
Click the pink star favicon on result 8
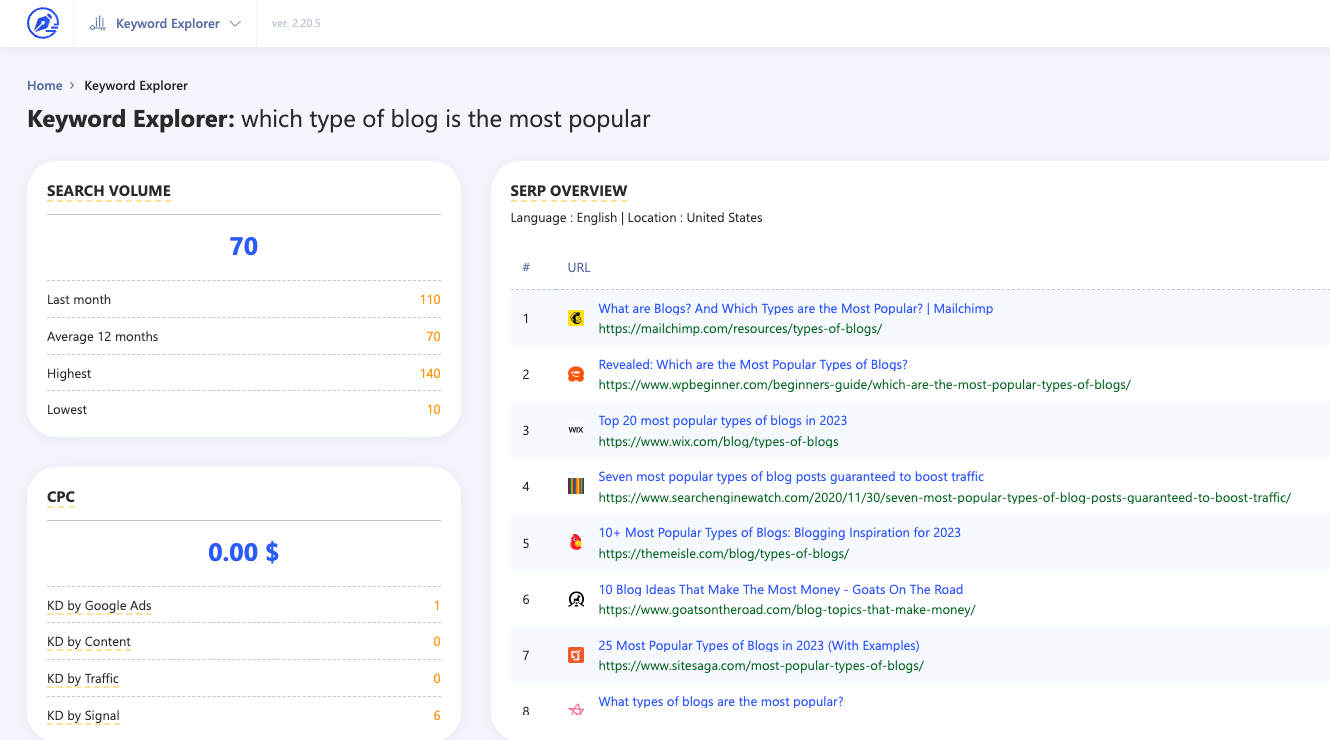575,710
